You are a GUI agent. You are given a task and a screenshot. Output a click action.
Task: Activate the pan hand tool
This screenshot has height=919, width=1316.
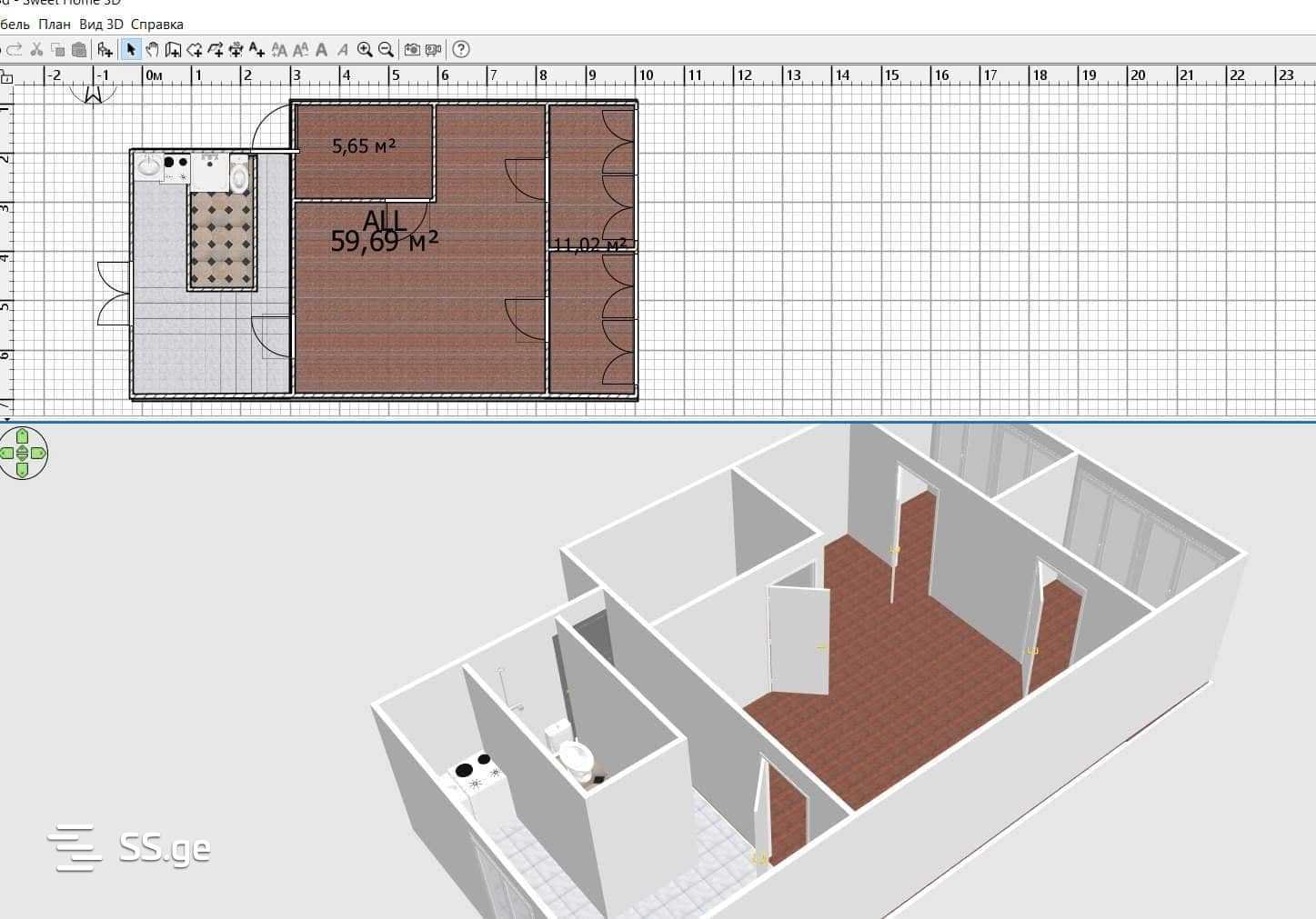pos(152,50)
